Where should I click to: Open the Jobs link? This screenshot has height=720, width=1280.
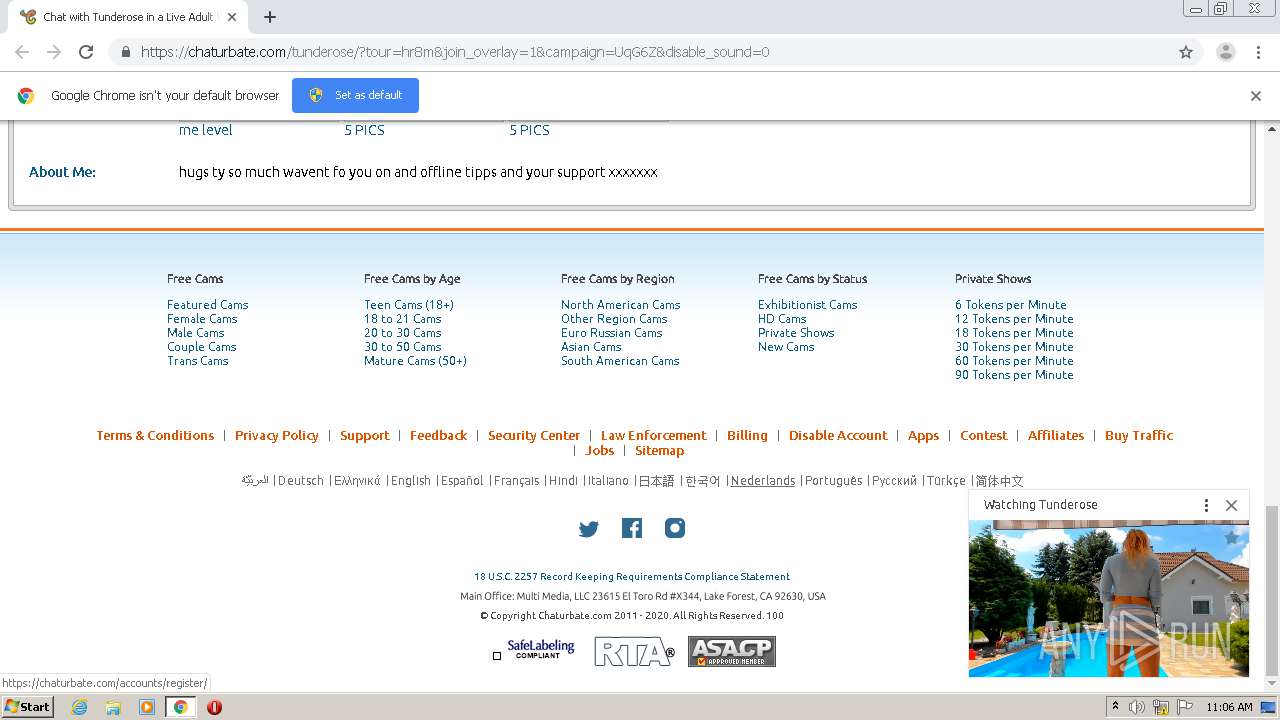pyautogui.click(x=599, y=451)
